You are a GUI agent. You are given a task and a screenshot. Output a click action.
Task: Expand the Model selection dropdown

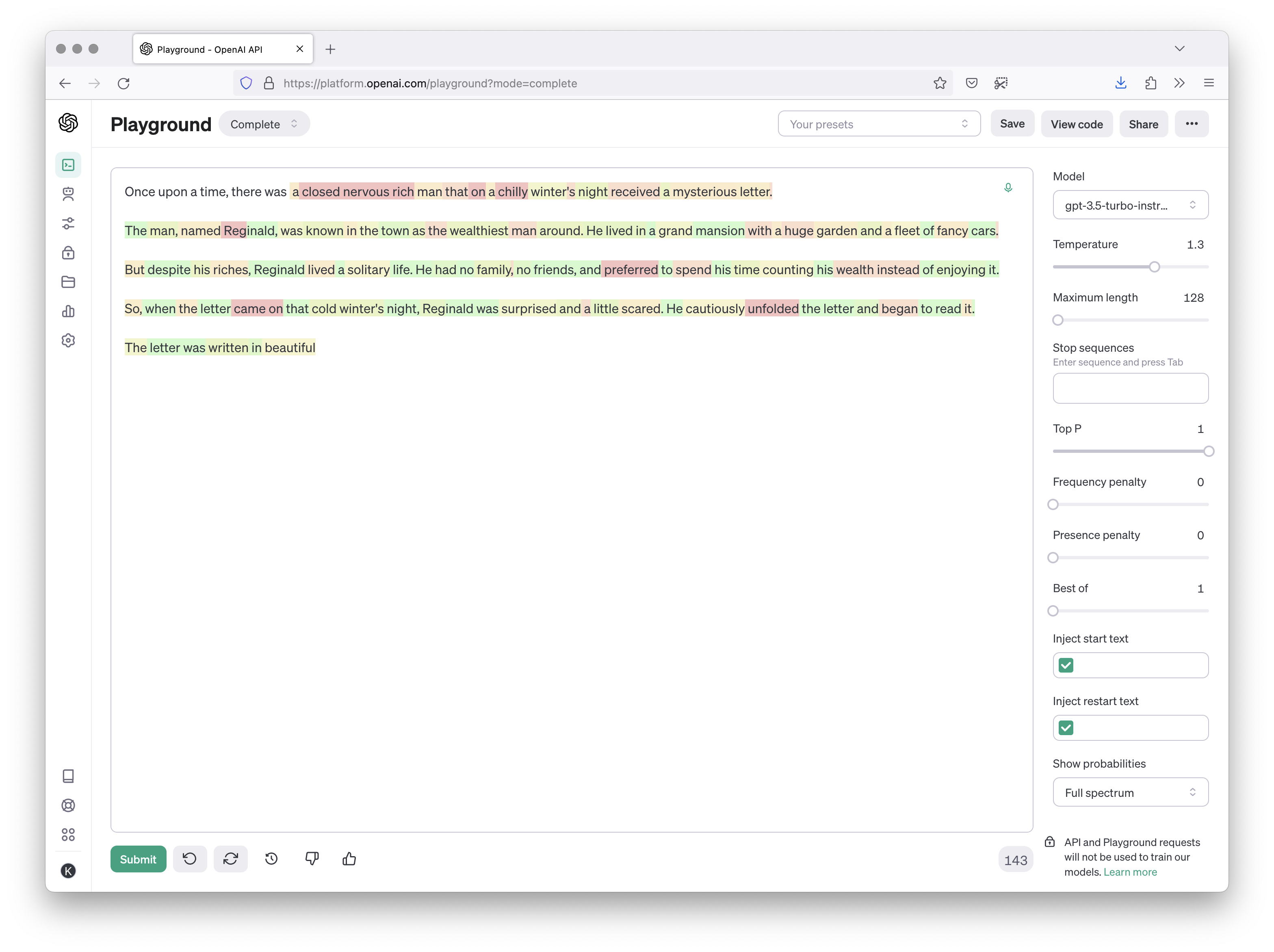pos(1130,206)
